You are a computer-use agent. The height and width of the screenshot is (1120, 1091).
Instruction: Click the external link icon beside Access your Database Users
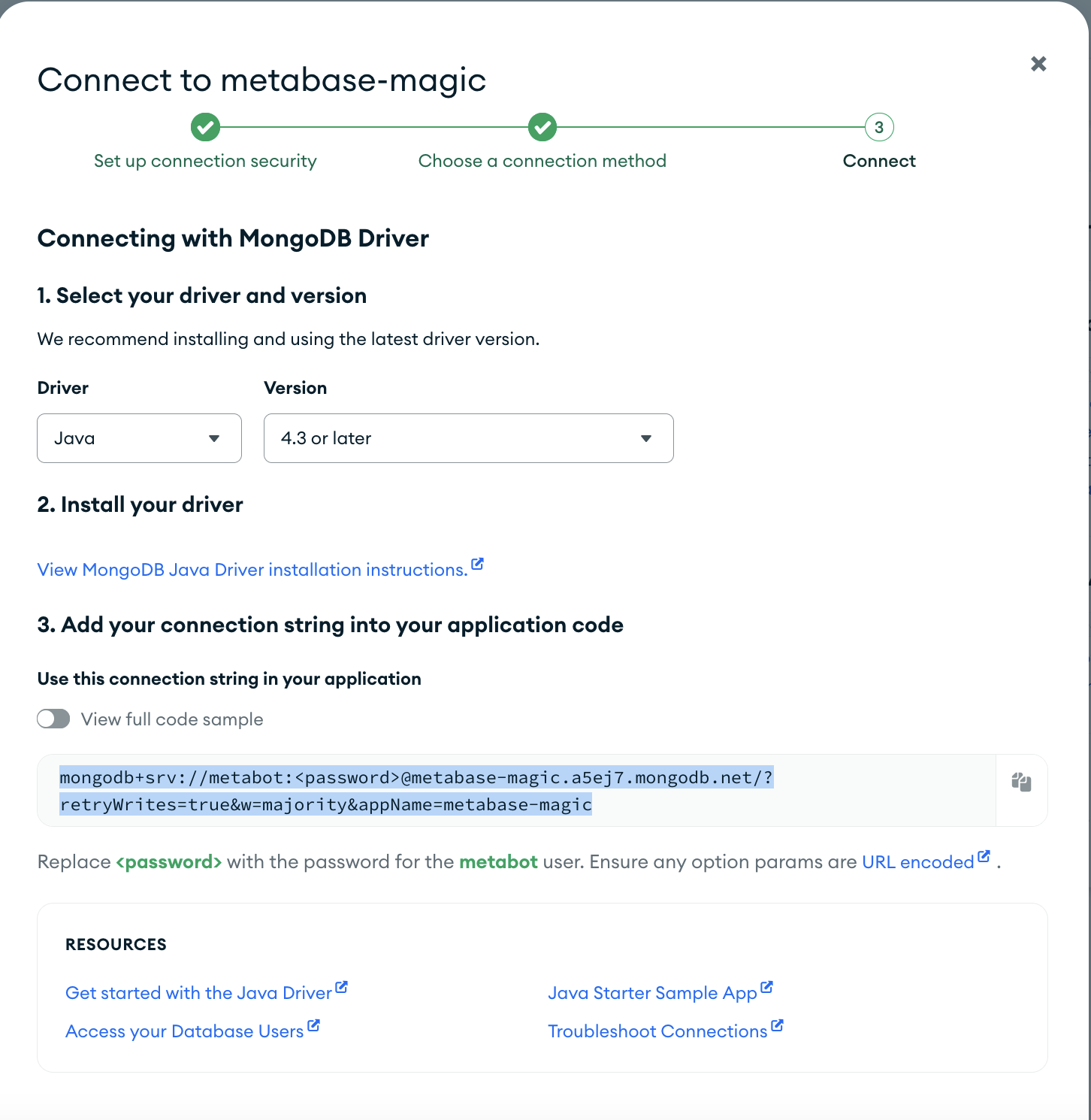pyautogui.click(x=313, y=1025)
